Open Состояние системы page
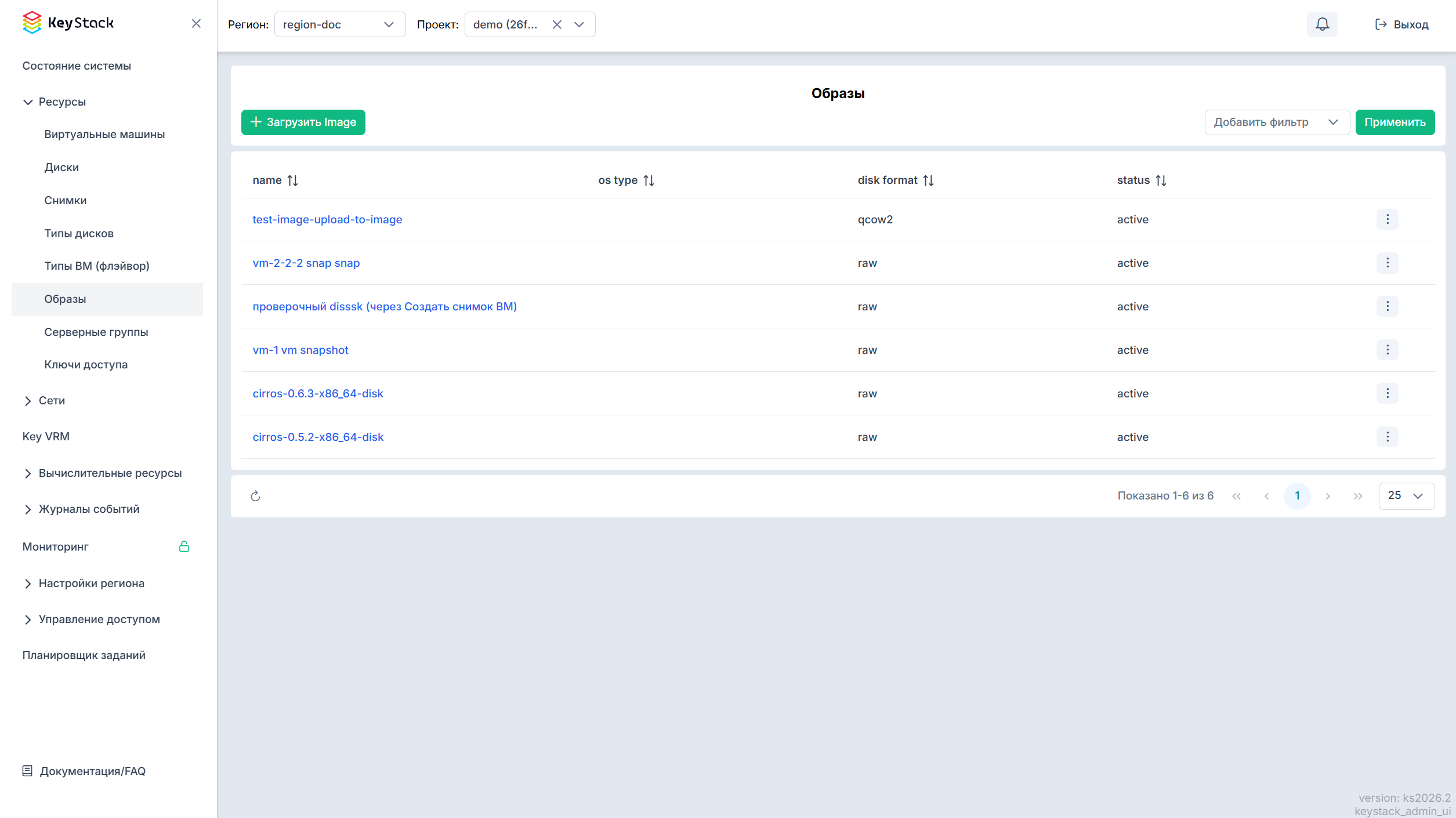Screen dimensions: 1456x818 point(77,66)
